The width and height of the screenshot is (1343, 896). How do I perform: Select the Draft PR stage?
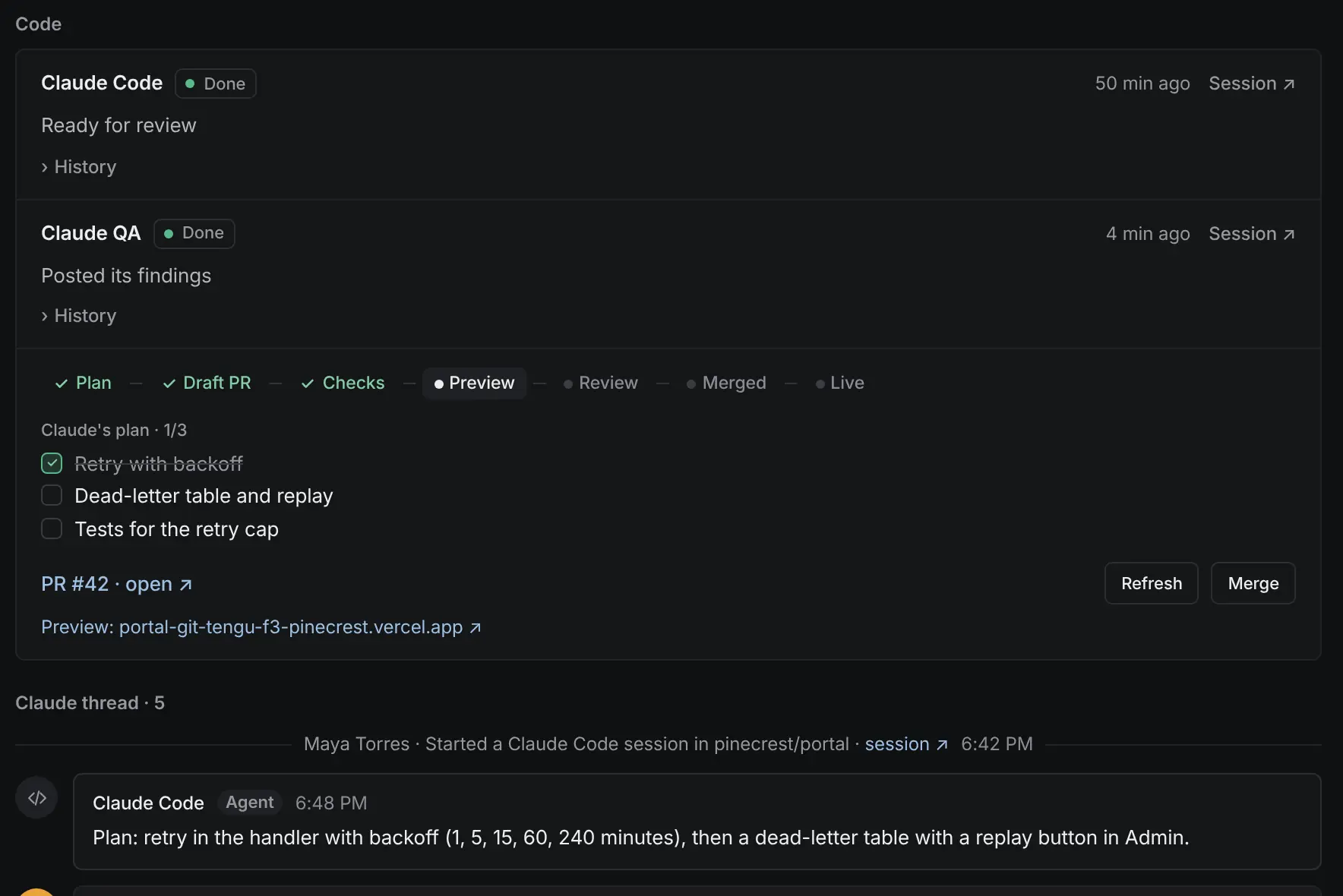(207, 383)
